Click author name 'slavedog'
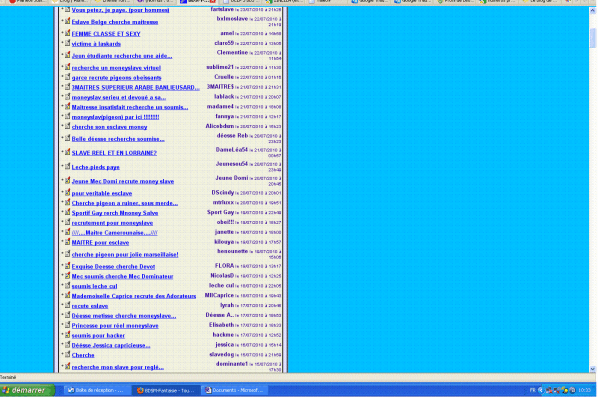The width and height of the screenshot is (598, 397). pyautogui.click(x=222, y=355)
